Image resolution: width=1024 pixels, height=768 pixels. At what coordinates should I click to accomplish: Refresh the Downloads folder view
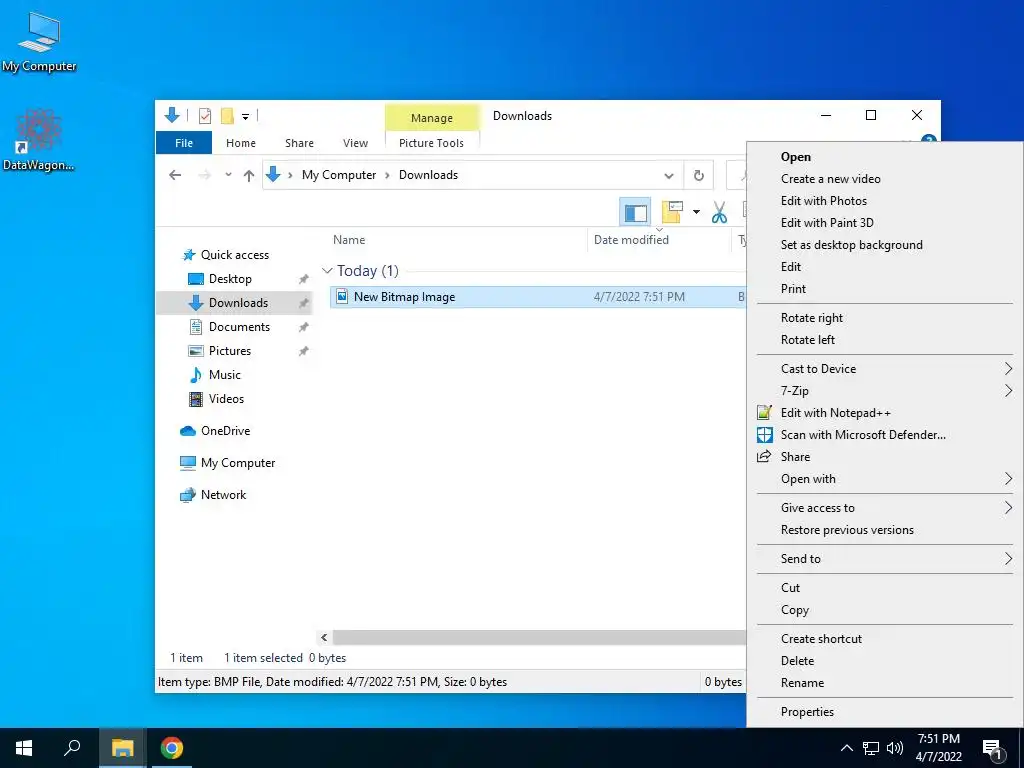[698, 175]
